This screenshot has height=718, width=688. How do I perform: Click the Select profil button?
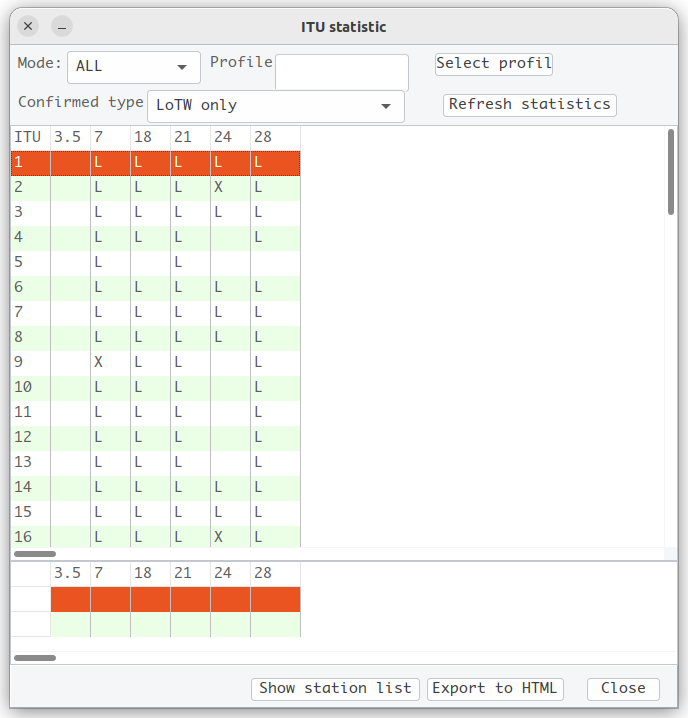pyautogui.click(x=494, y=64)
